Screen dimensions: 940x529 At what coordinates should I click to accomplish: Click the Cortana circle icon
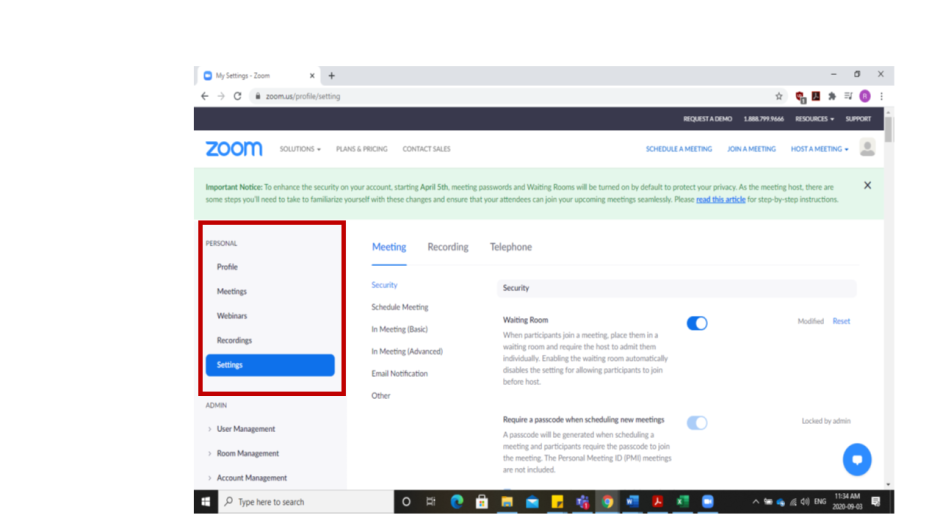point(406,501)
